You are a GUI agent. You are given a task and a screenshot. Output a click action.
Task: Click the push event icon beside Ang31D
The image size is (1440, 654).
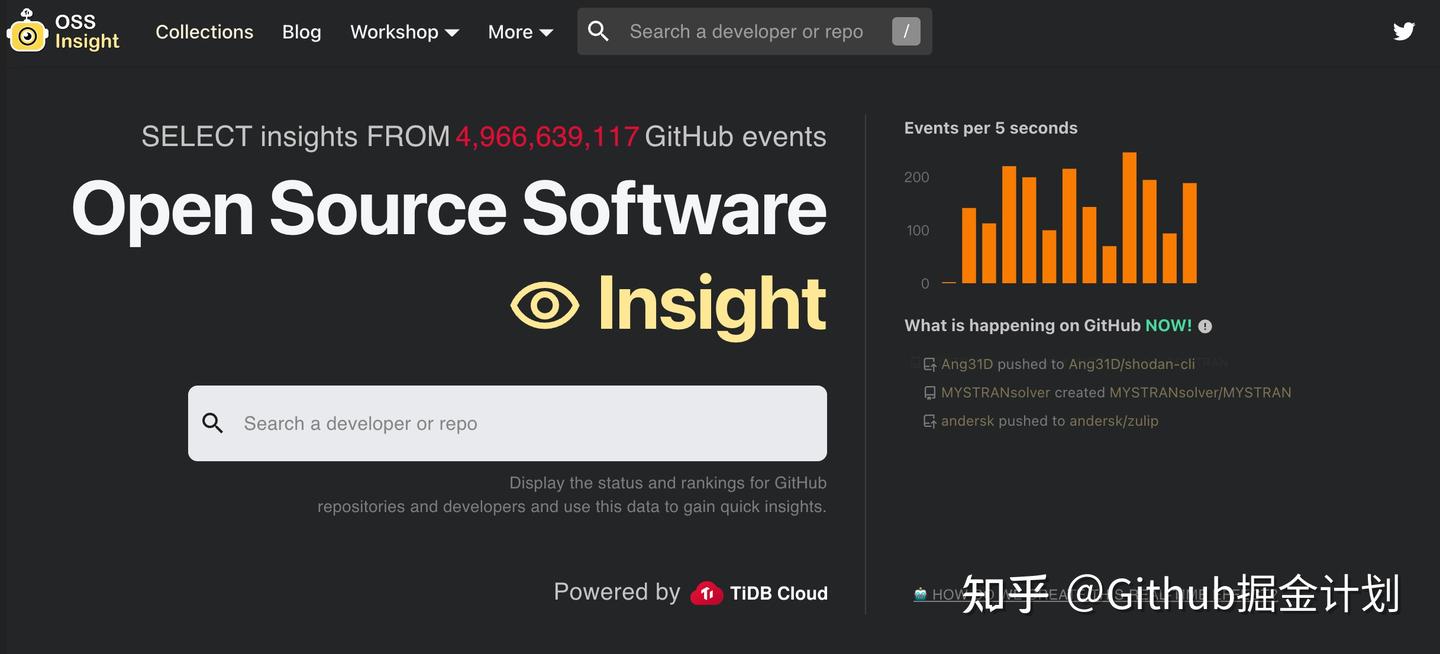coord(929,364)
